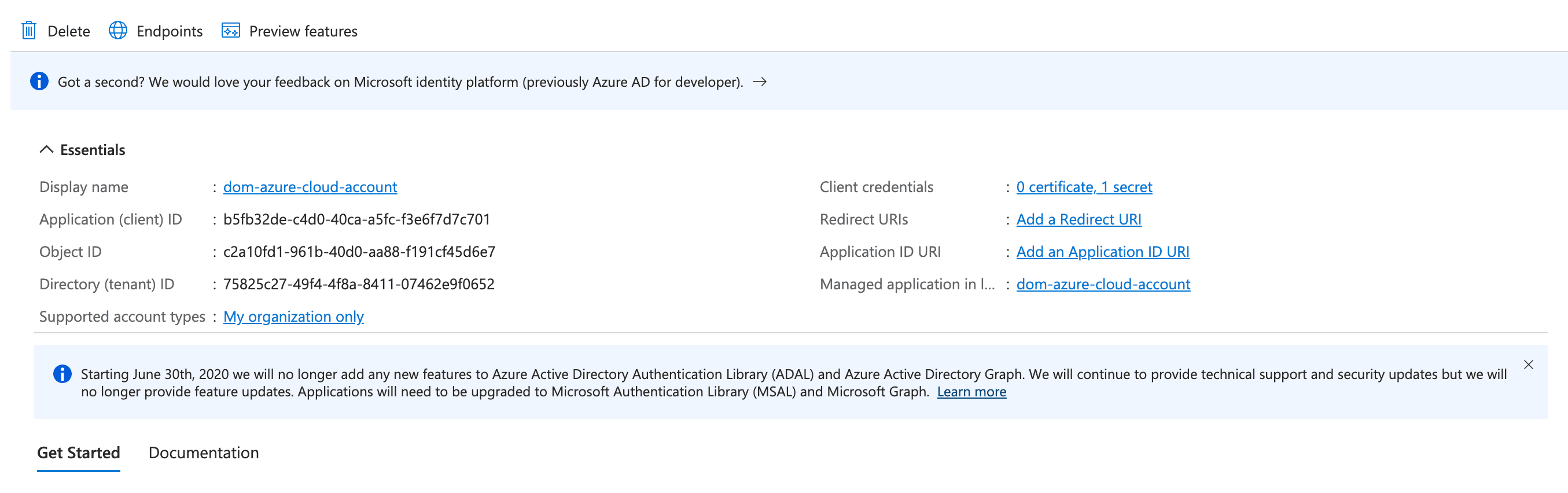1568x493 pixels.
Task: Click the Preview features icon
Action: 231,31
